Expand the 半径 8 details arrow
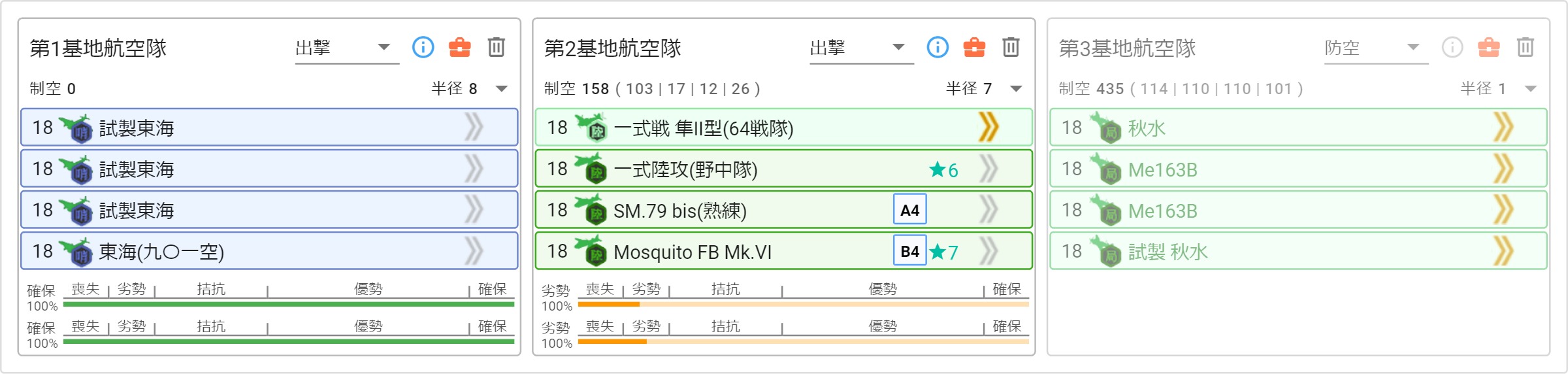1568x374 pixels. tap(501, 88)
